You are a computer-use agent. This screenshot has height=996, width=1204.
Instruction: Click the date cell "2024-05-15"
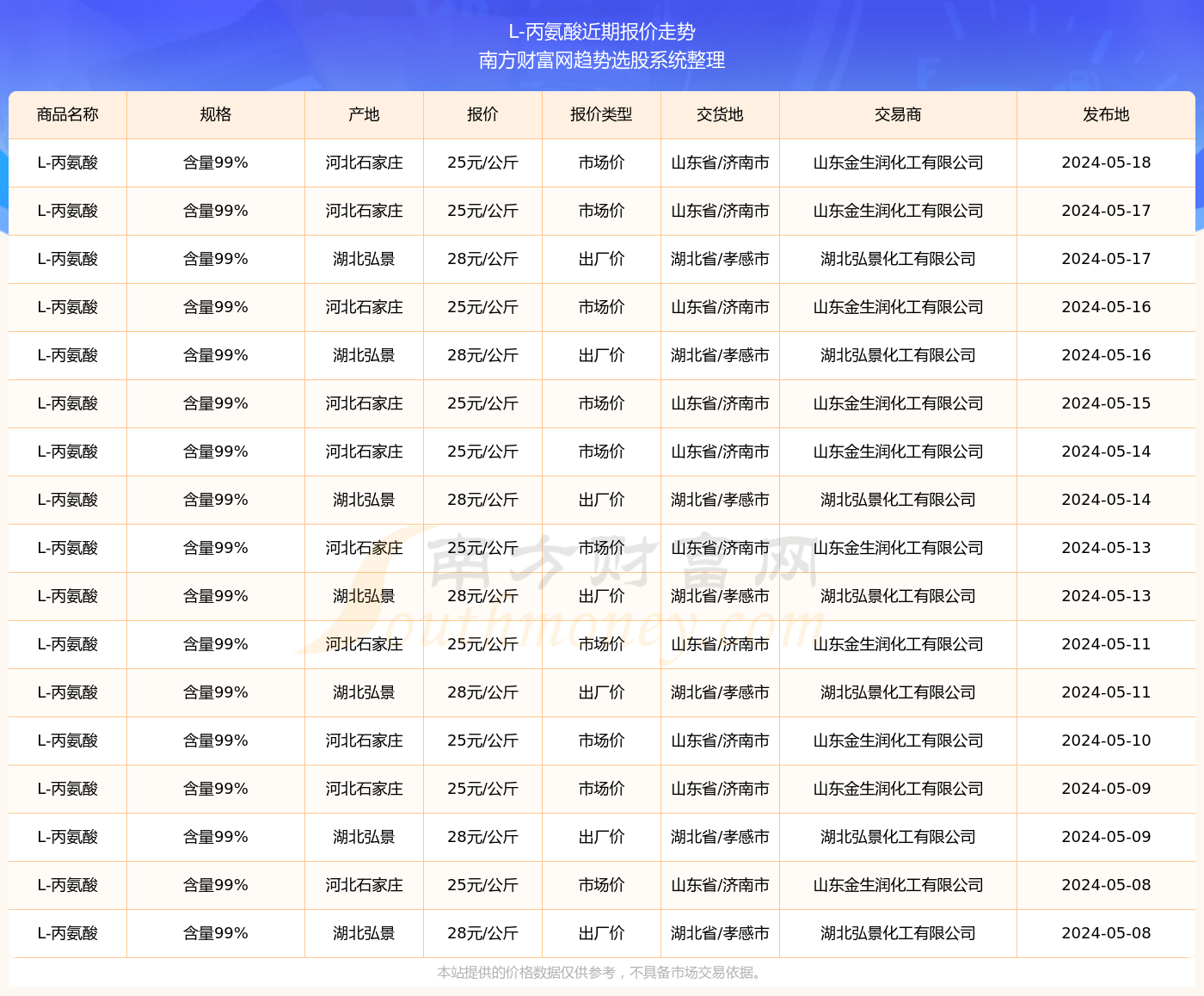click(1106, 403)
